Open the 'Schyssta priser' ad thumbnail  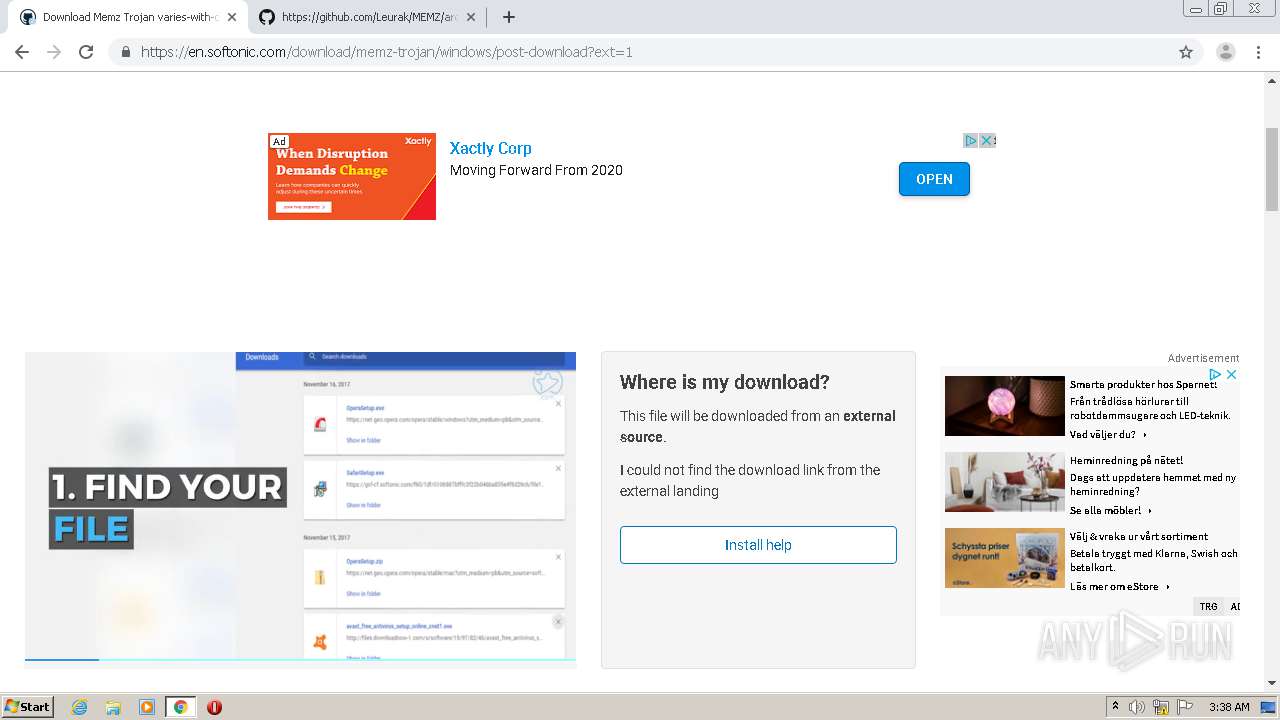(1004, 558)
